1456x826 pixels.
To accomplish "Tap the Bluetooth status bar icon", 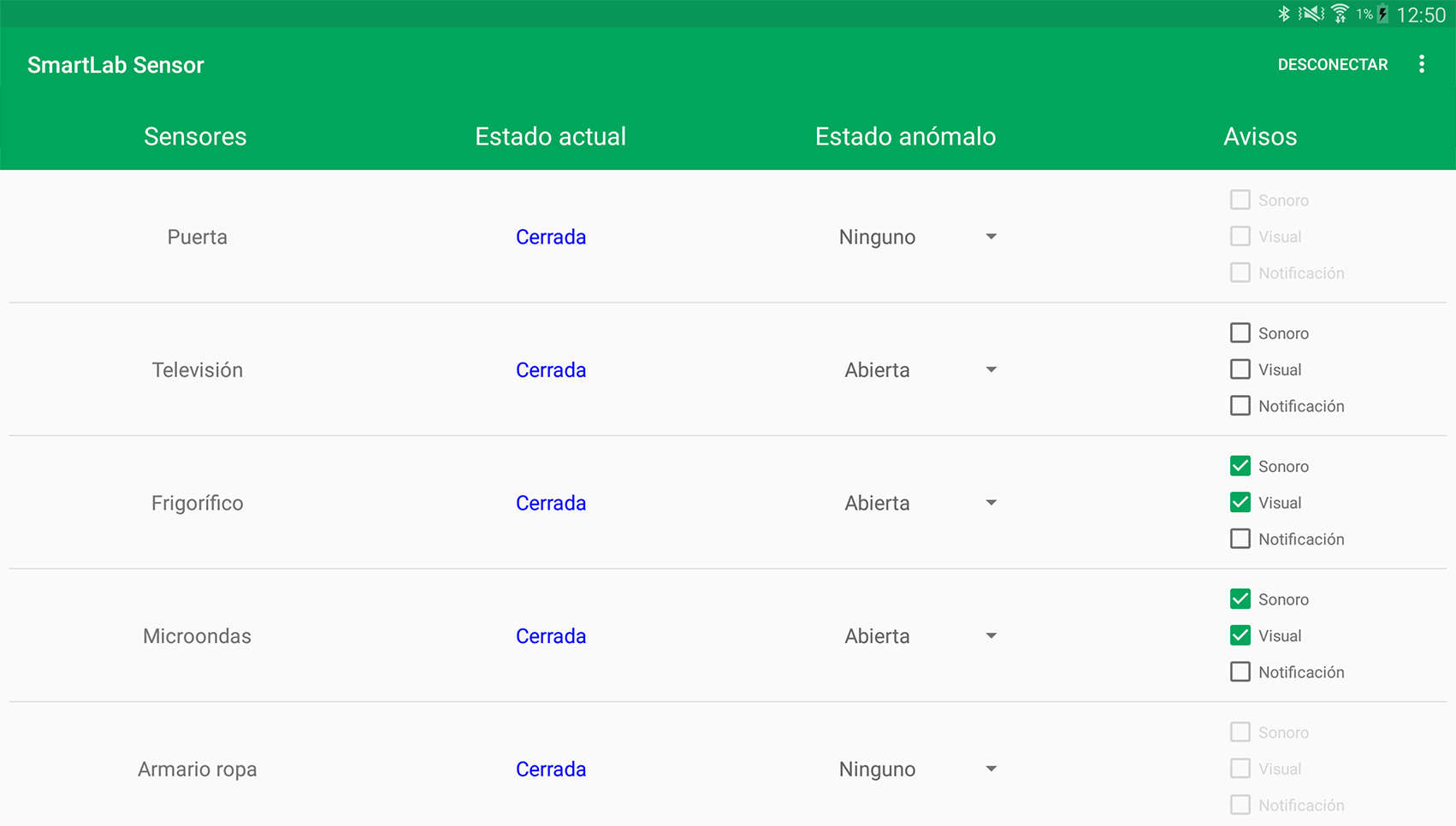I will [1283, 14].
